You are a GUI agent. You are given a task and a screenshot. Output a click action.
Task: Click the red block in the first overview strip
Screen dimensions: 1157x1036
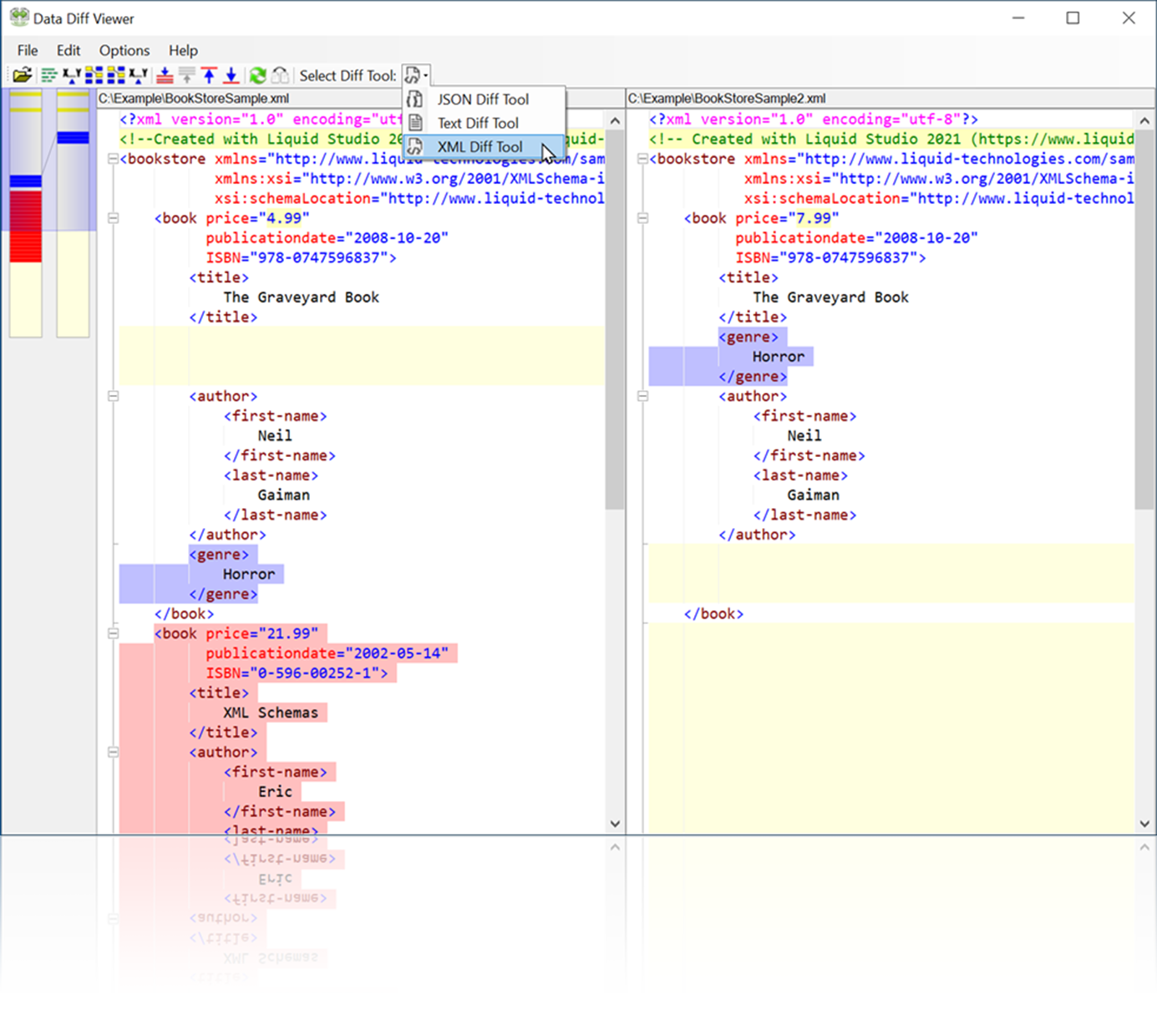(26, 226)
